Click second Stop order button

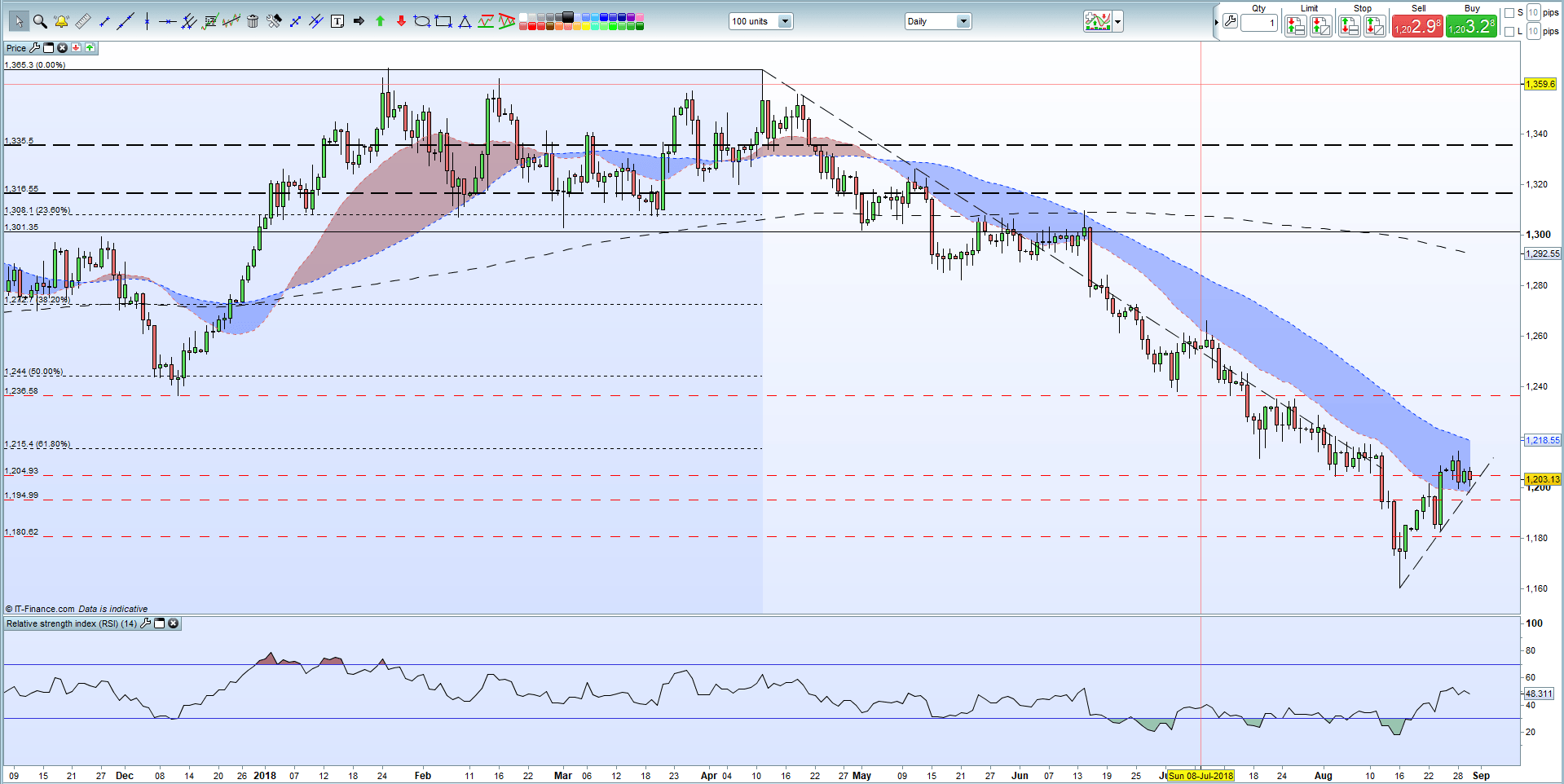[1375, 26]
